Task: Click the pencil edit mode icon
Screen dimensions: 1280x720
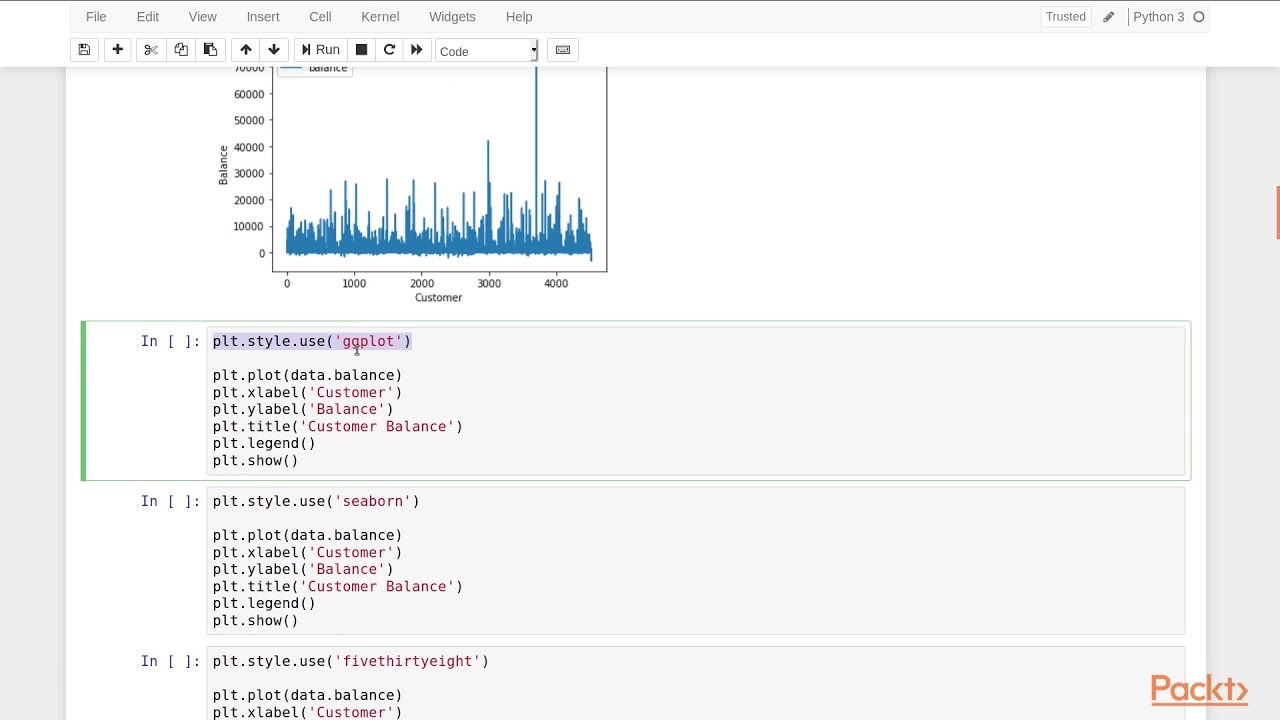Action: point(1108,17)
